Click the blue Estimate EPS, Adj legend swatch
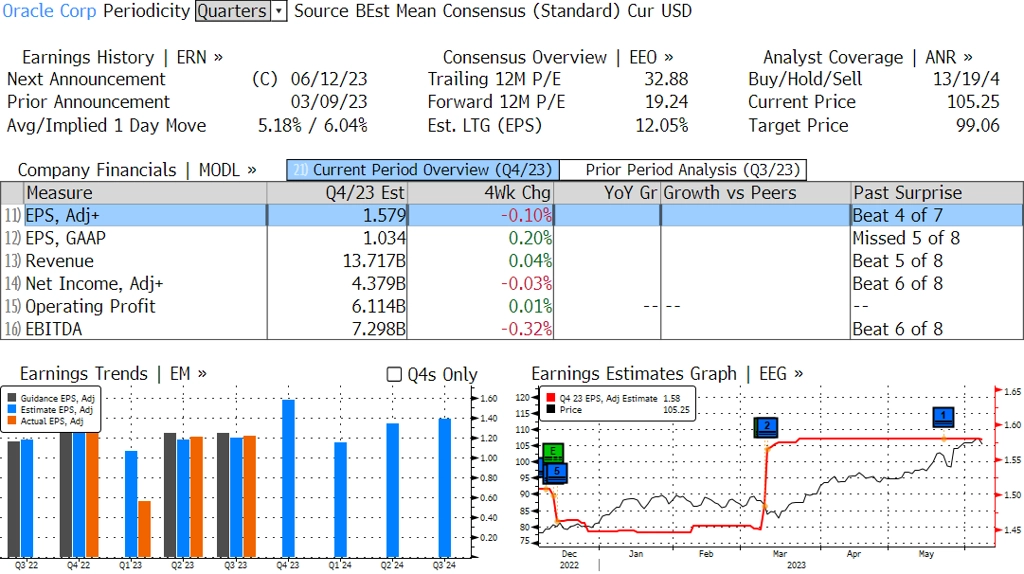Screen dimensions: 1024x574 pyautogui.click(x=12, y=410)
